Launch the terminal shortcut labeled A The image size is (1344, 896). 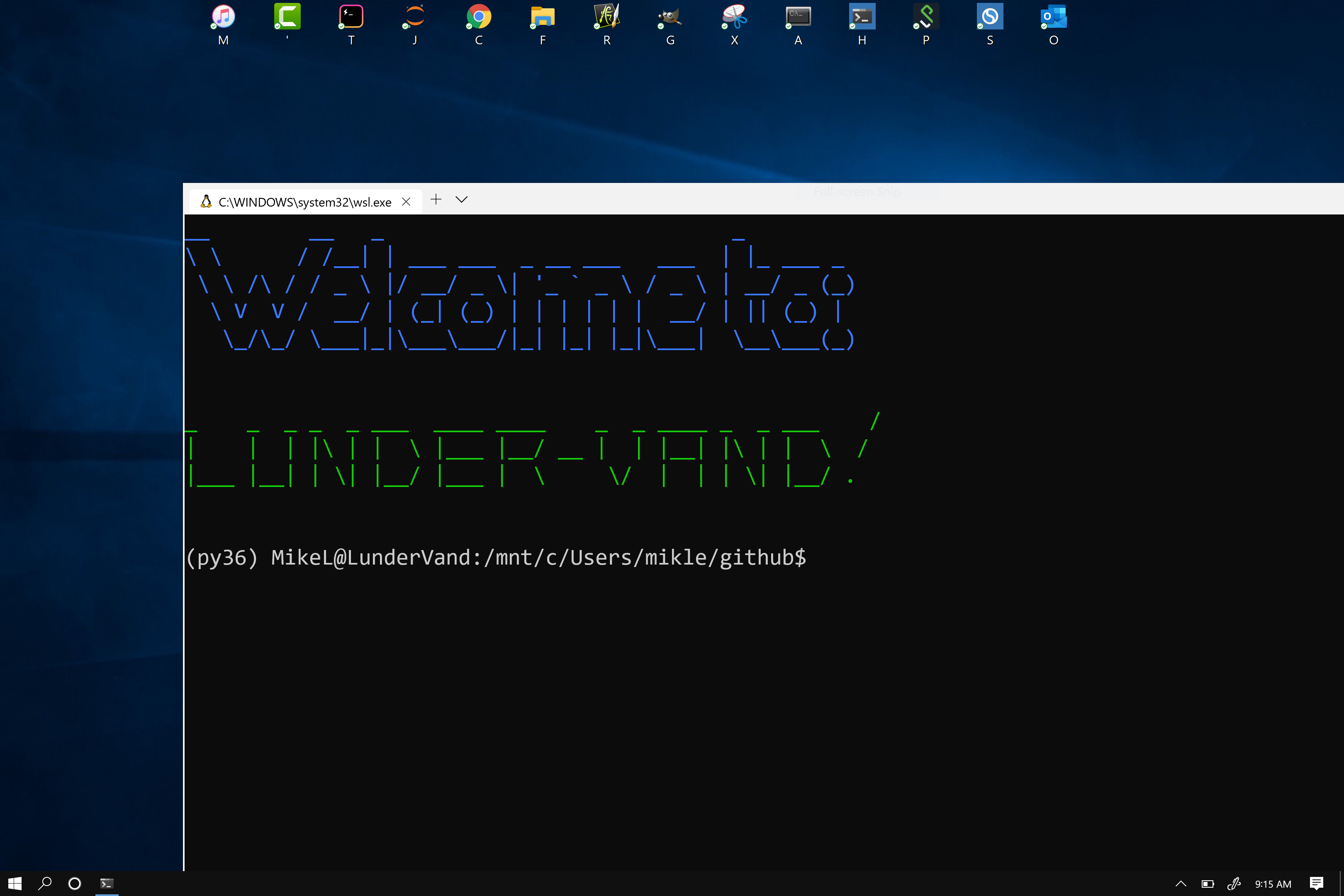coord(798,17)
